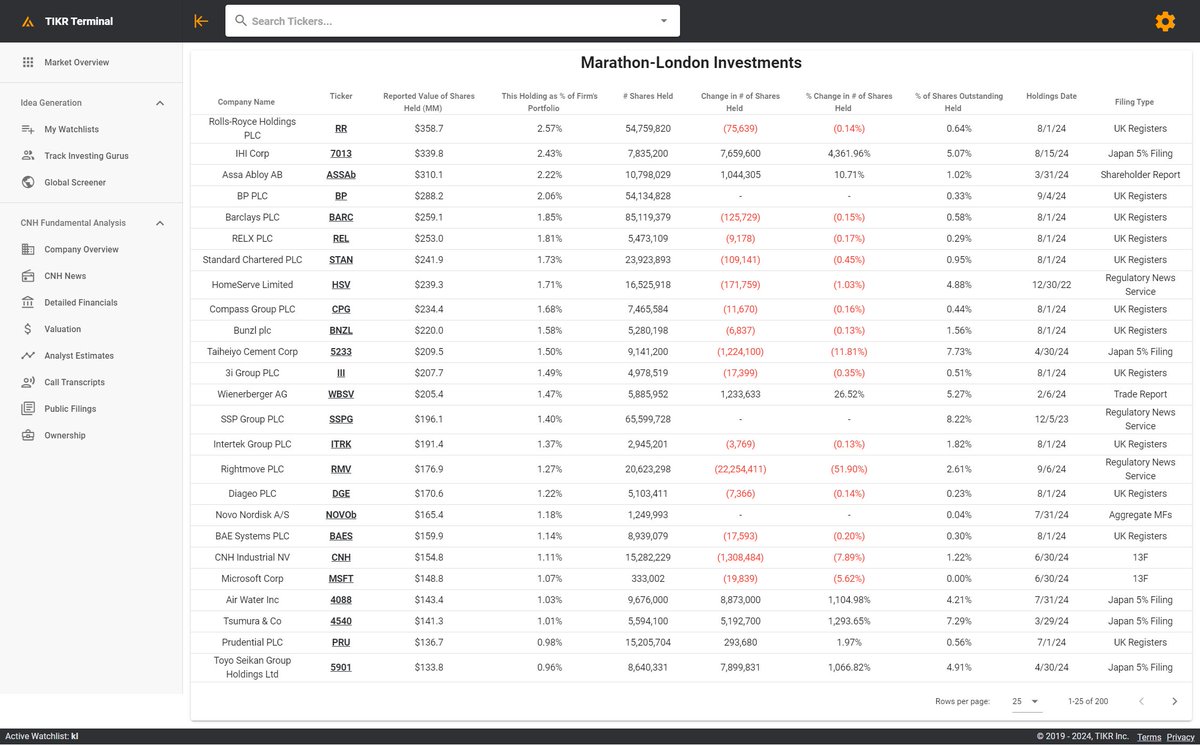Open the MSFT ticker link

click(x=341, y=578)
